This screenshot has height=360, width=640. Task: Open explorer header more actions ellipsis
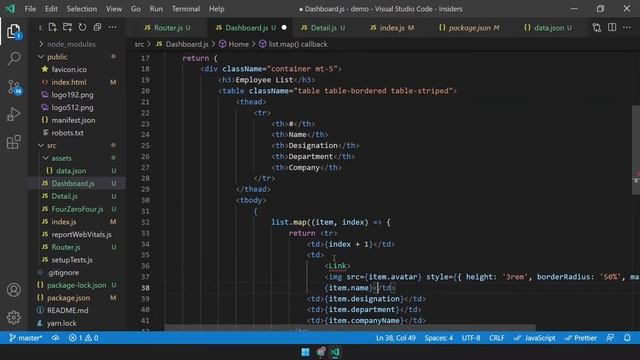(112, 27)
